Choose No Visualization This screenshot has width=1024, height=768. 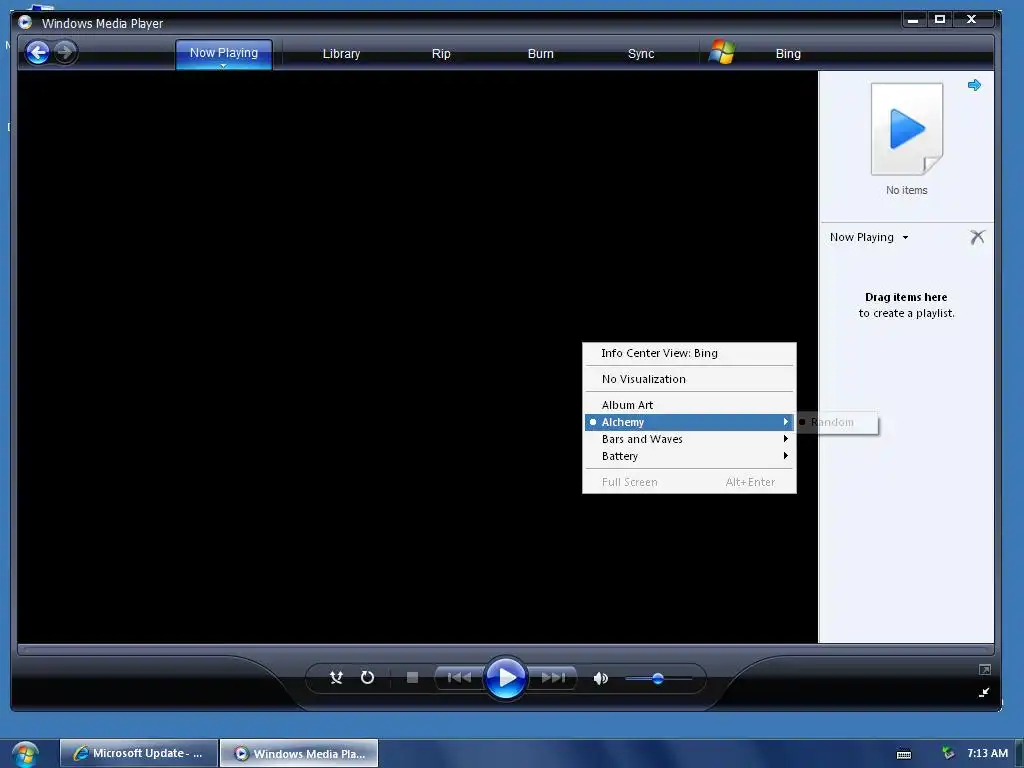pyautogui.click(x=689, y=379)
